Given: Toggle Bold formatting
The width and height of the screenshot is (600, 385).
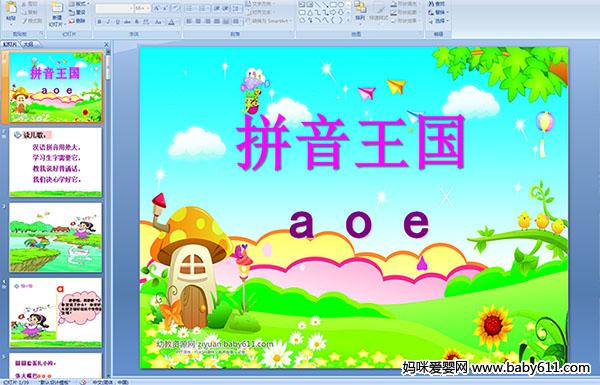Looking at the screenshot, I should coord(99,22).
